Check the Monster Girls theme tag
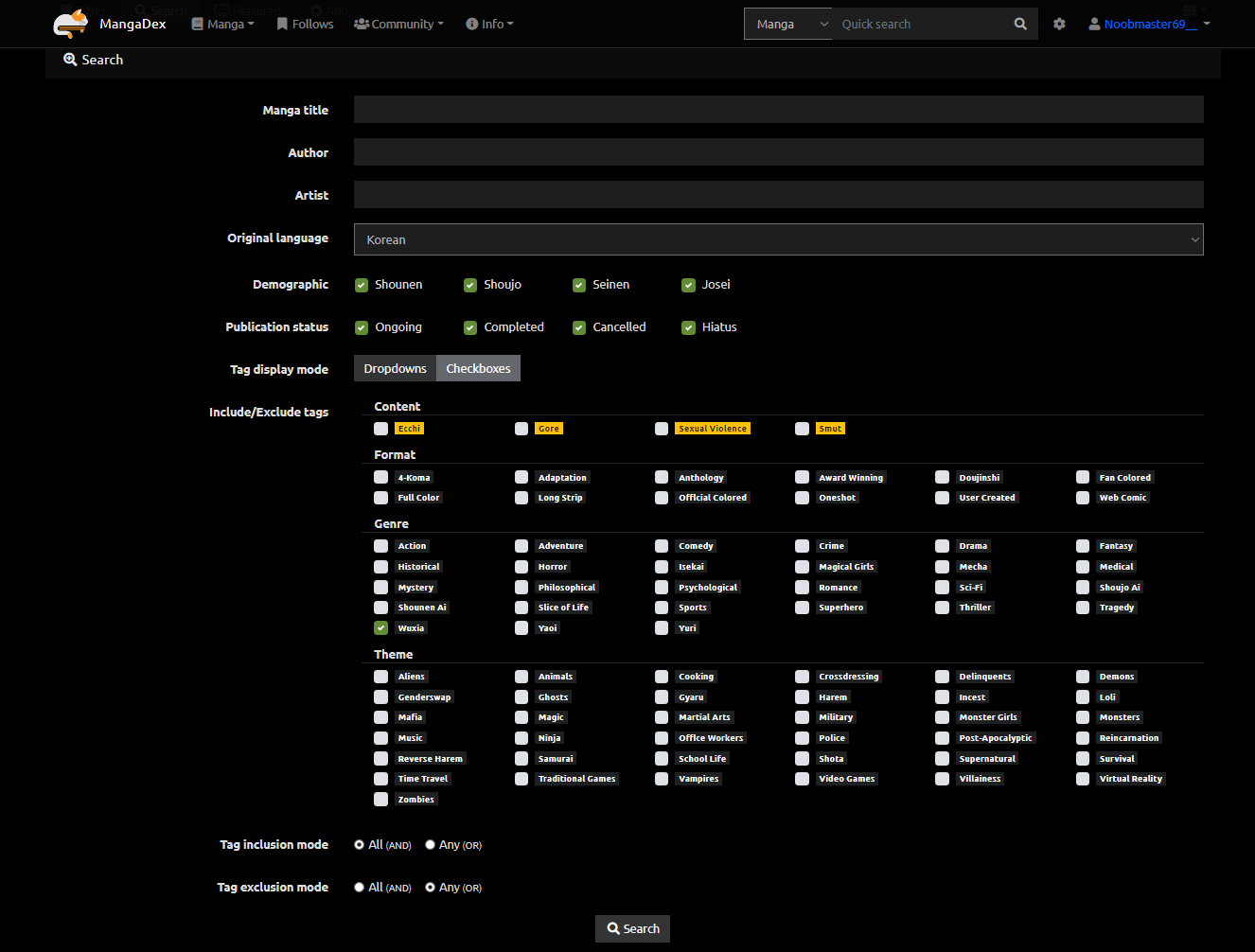Screen dimensions: 1255x952 942,717
